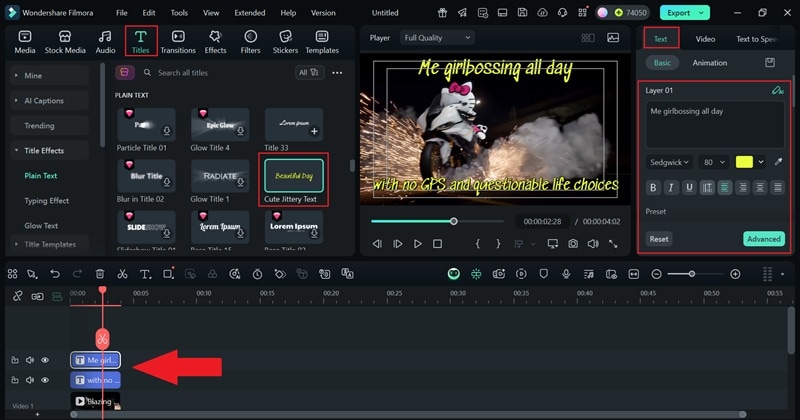Open the Effects tab
Viewport: 800px width, 420px height.
215,42
